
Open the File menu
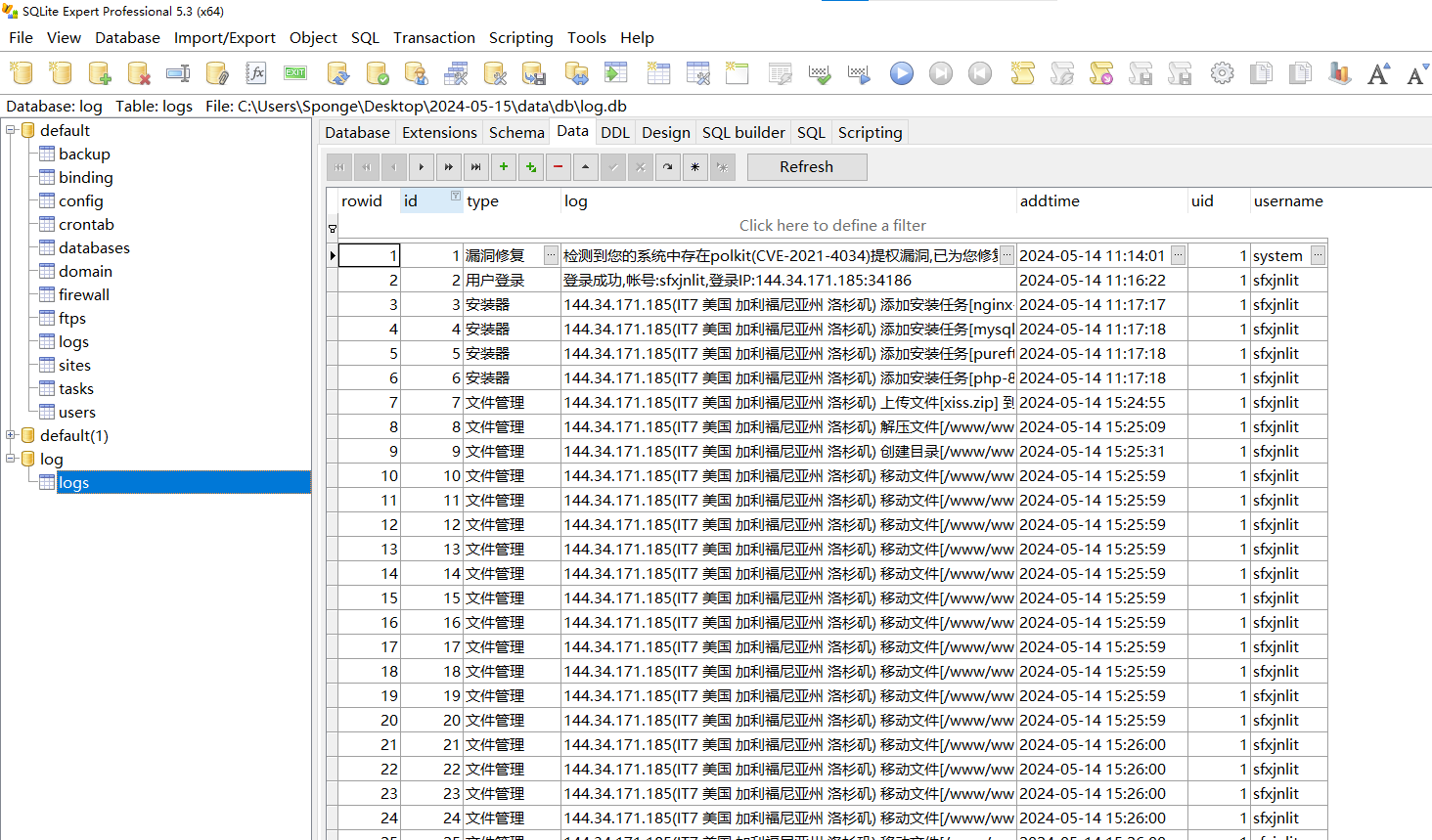click(21, 37)
